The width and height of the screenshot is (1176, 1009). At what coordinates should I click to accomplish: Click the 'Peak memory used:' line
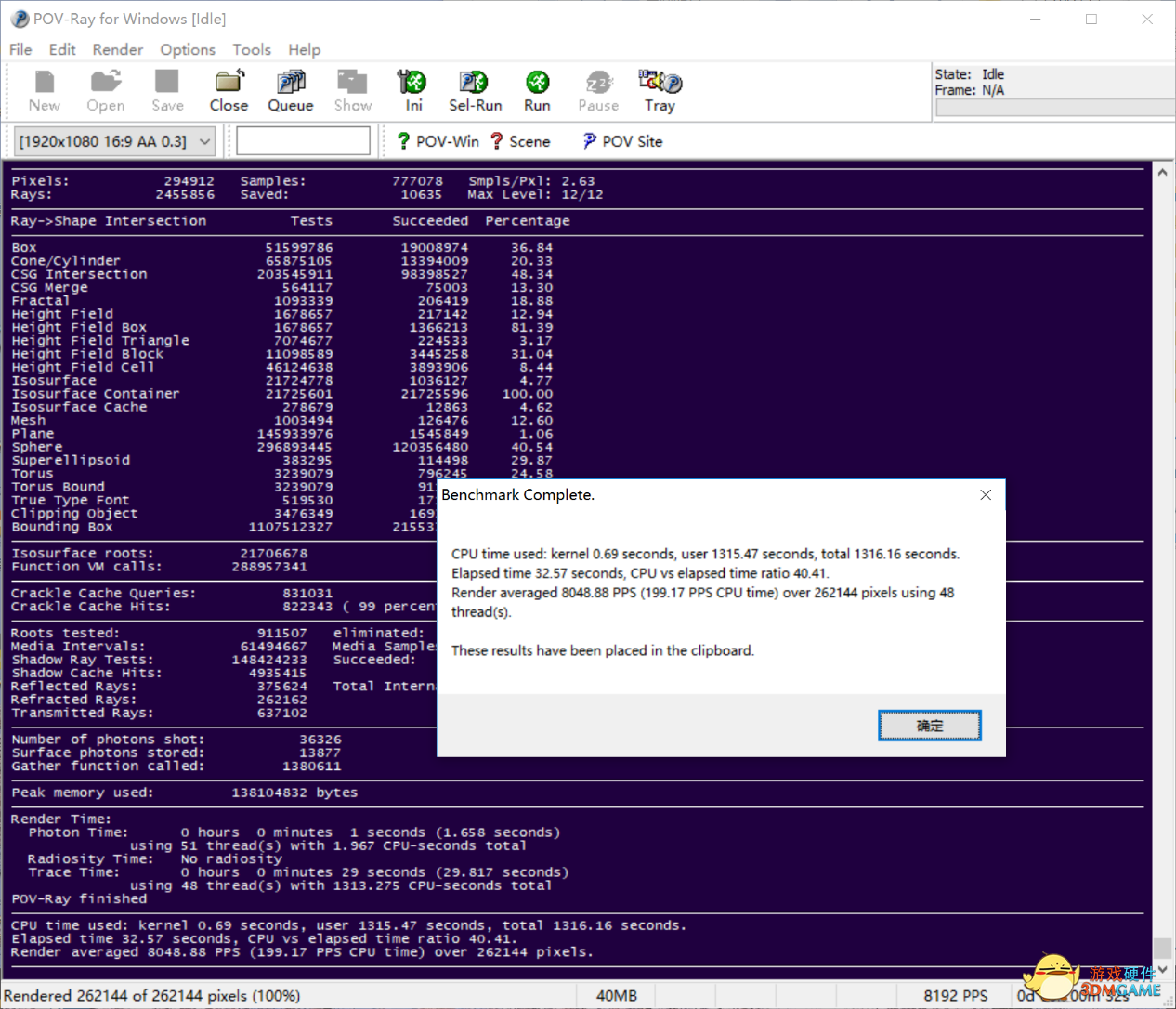(x=184, y=793)
